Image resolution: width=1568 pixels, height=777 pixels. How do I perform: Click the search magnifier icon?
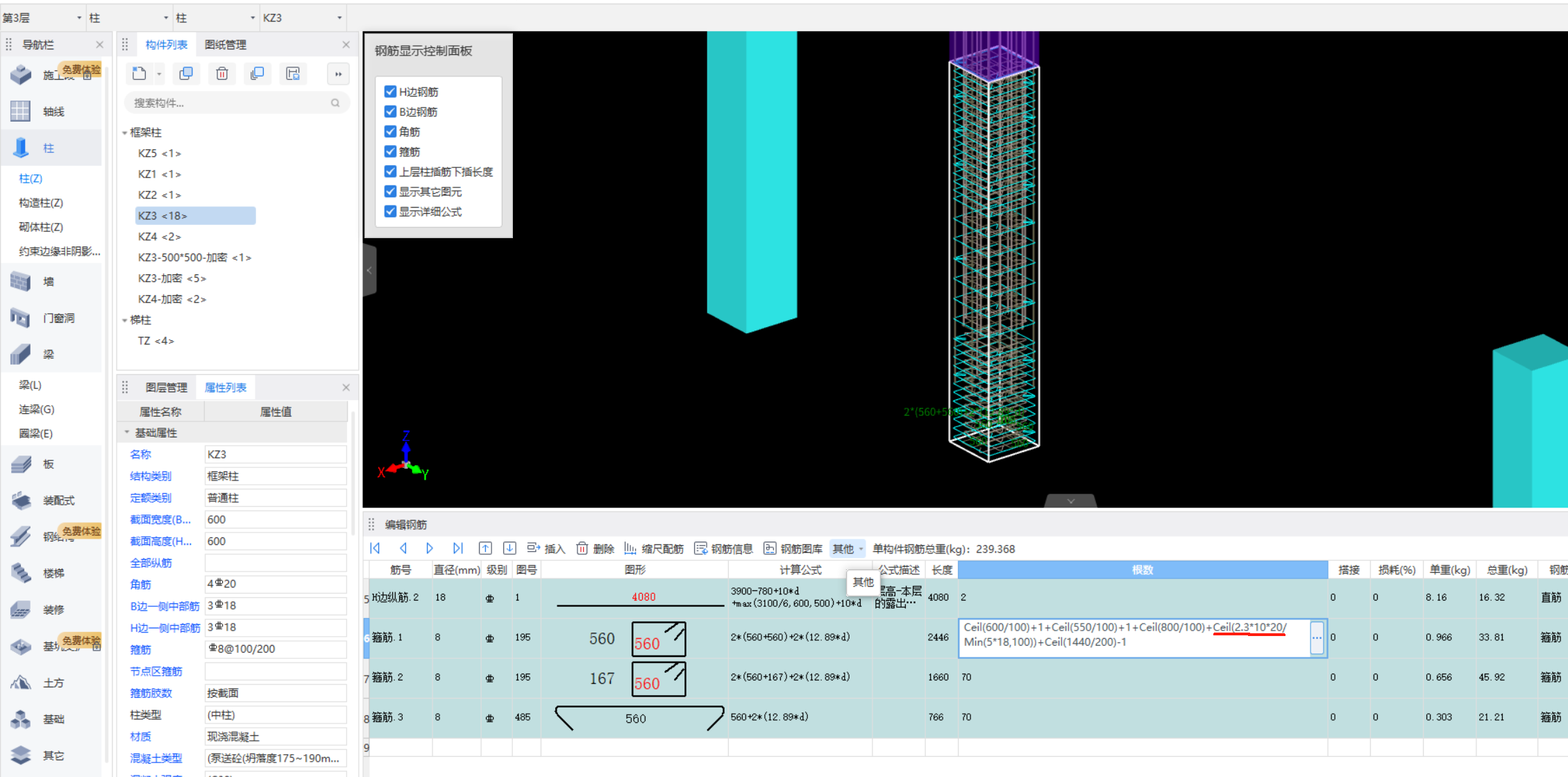coord(335,103)
